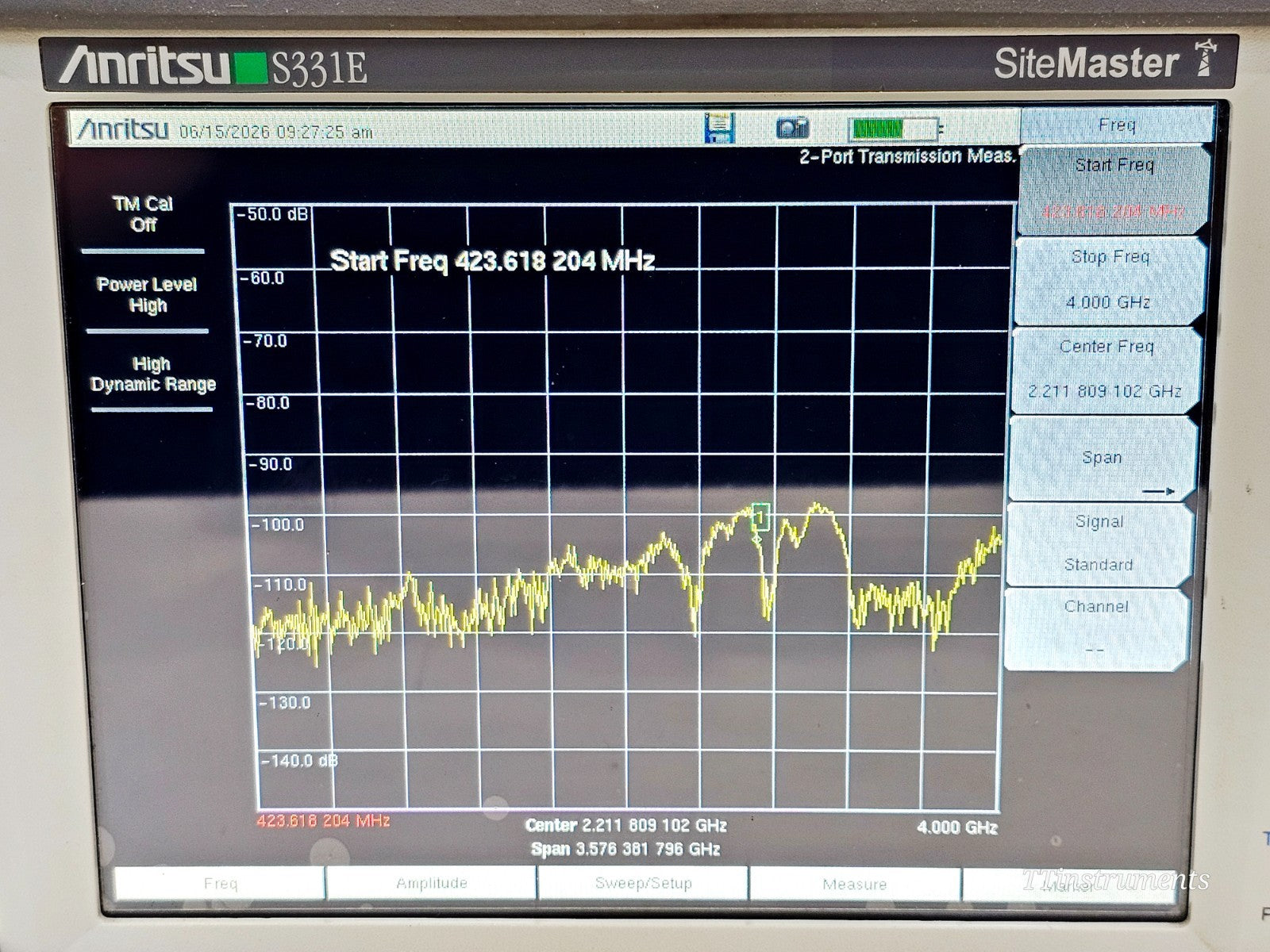Tap the date and time readout
This screenshot has height=952, width=1270.
coord(275,131)
